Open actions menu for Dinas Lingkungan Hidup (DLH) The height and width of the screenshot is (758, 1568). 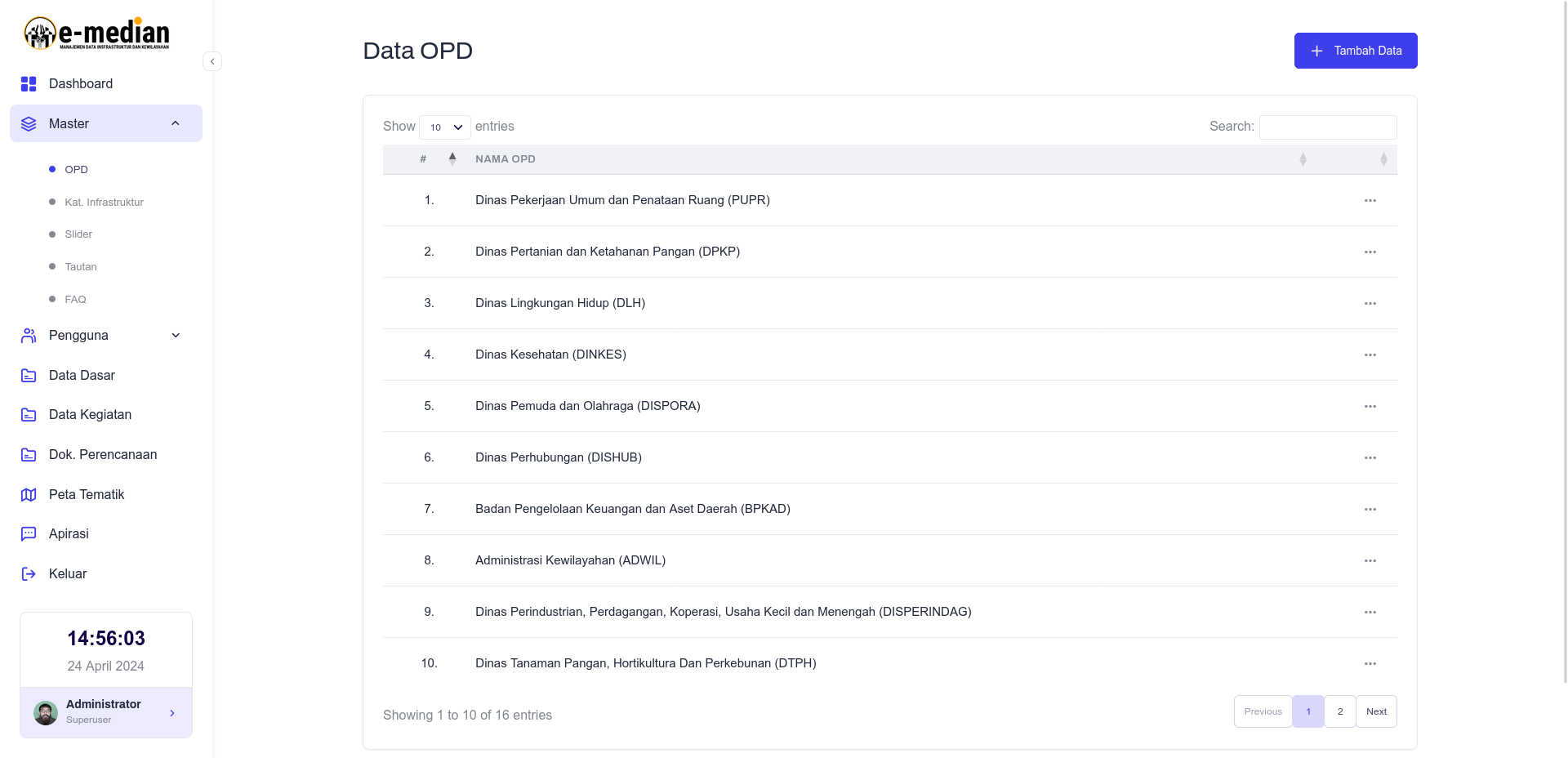point(1370,304)
